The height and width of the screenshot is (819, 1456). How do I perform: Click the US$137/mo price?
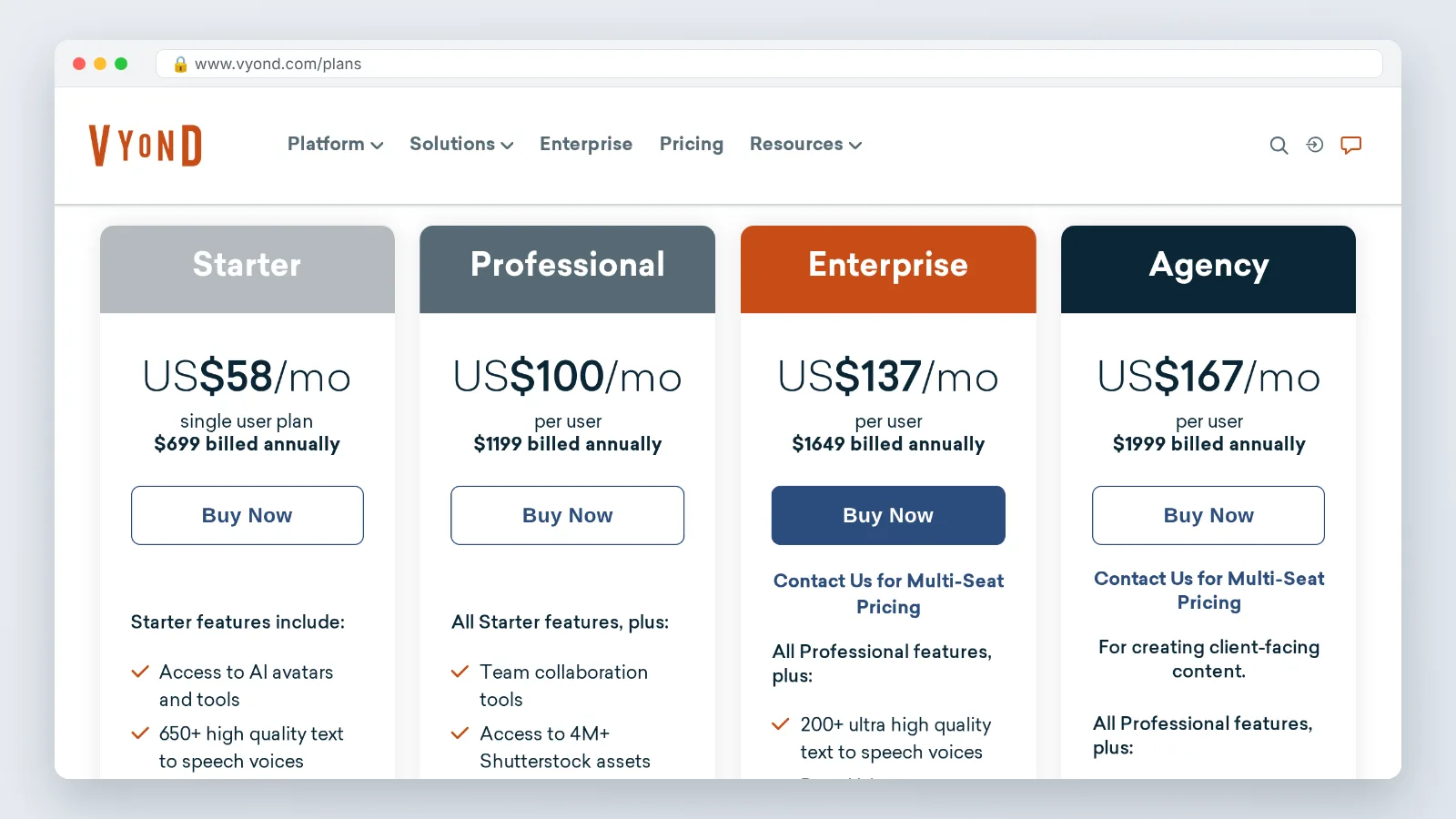888,377
